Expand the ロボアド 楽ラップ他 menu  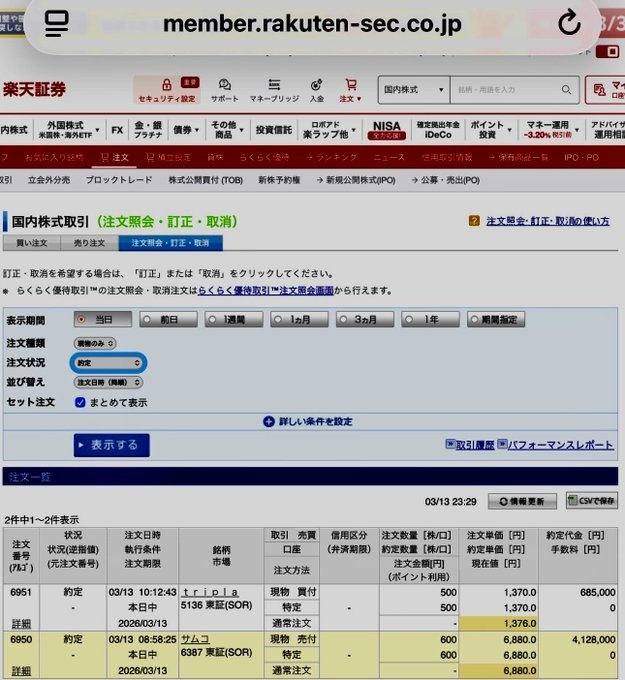[x=329, y=130]
